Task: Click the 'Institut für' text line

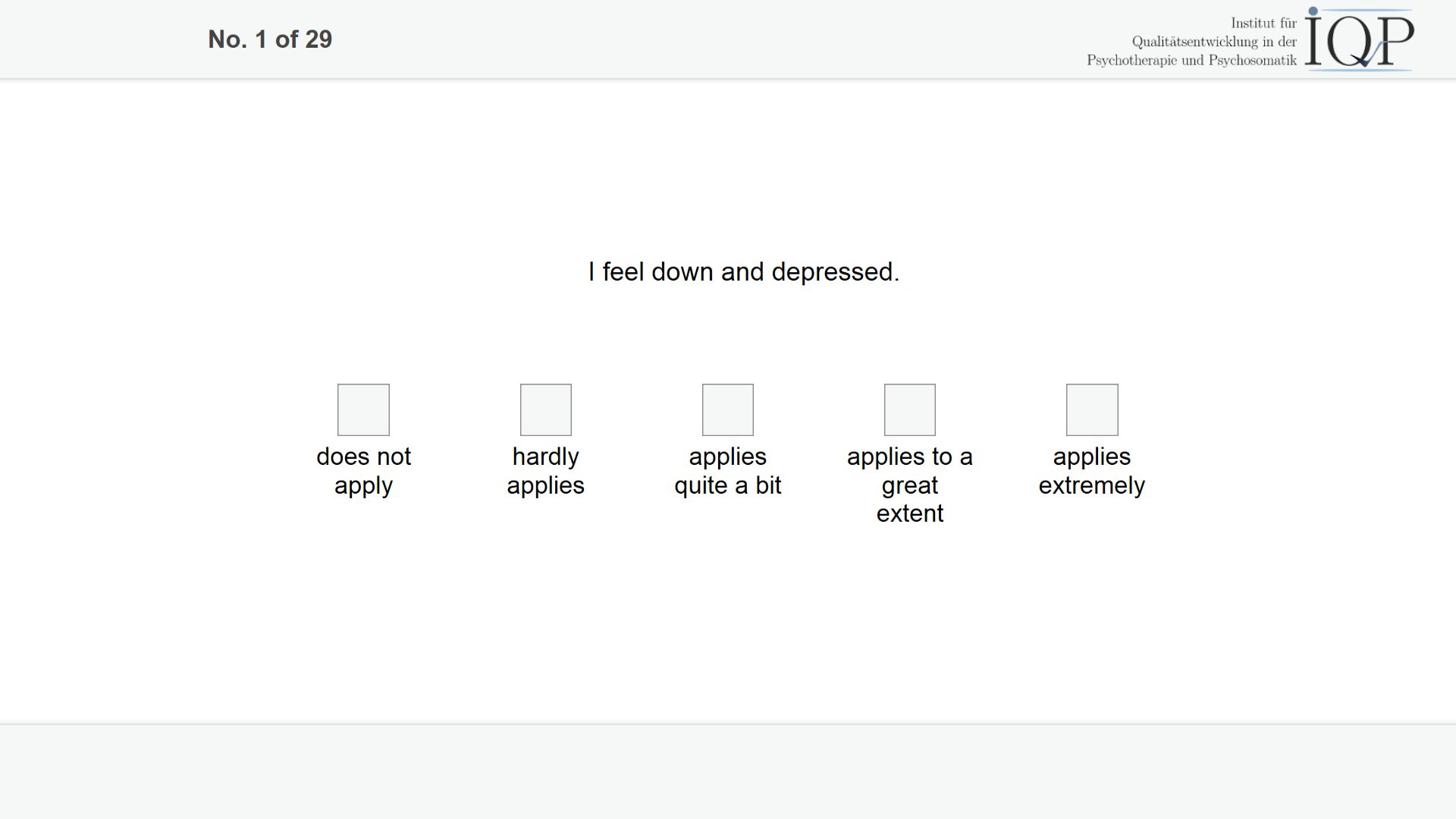Action: click(1263, 24)
